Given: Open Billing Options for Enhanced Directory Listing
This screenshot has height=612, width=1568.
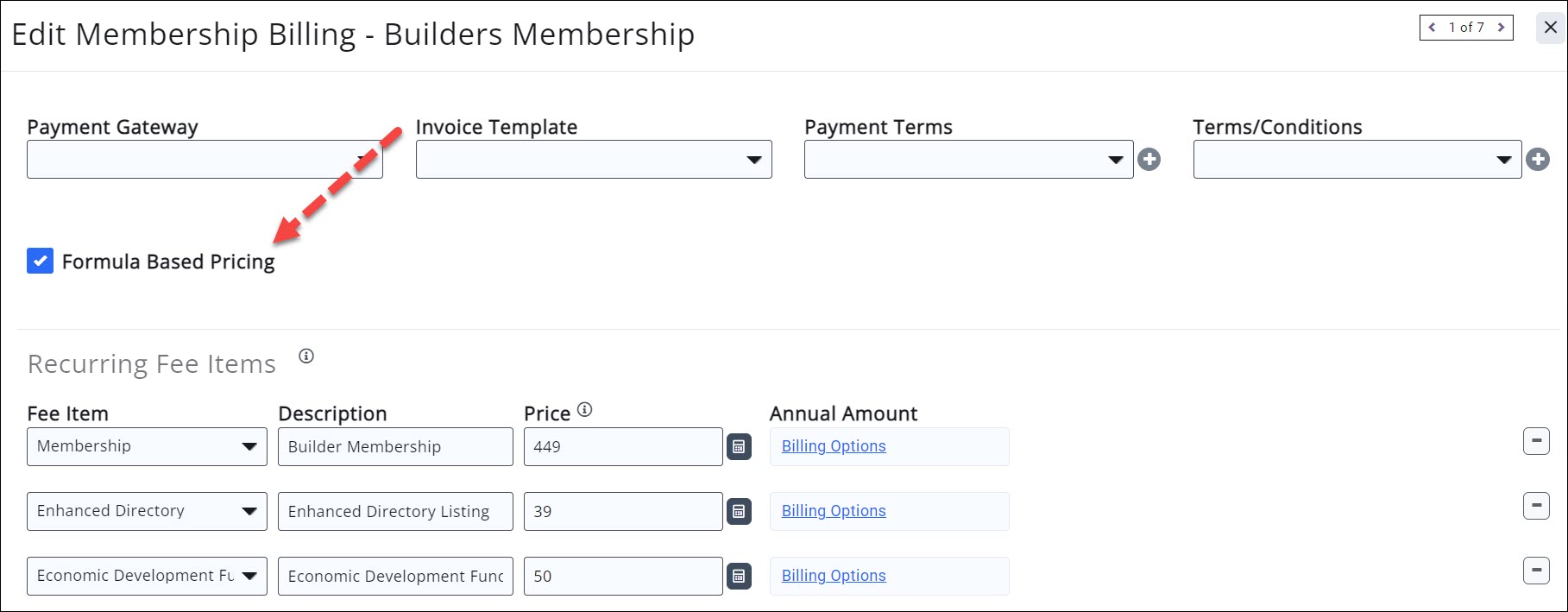Looking at the screenshot, I should coord(834,511).
